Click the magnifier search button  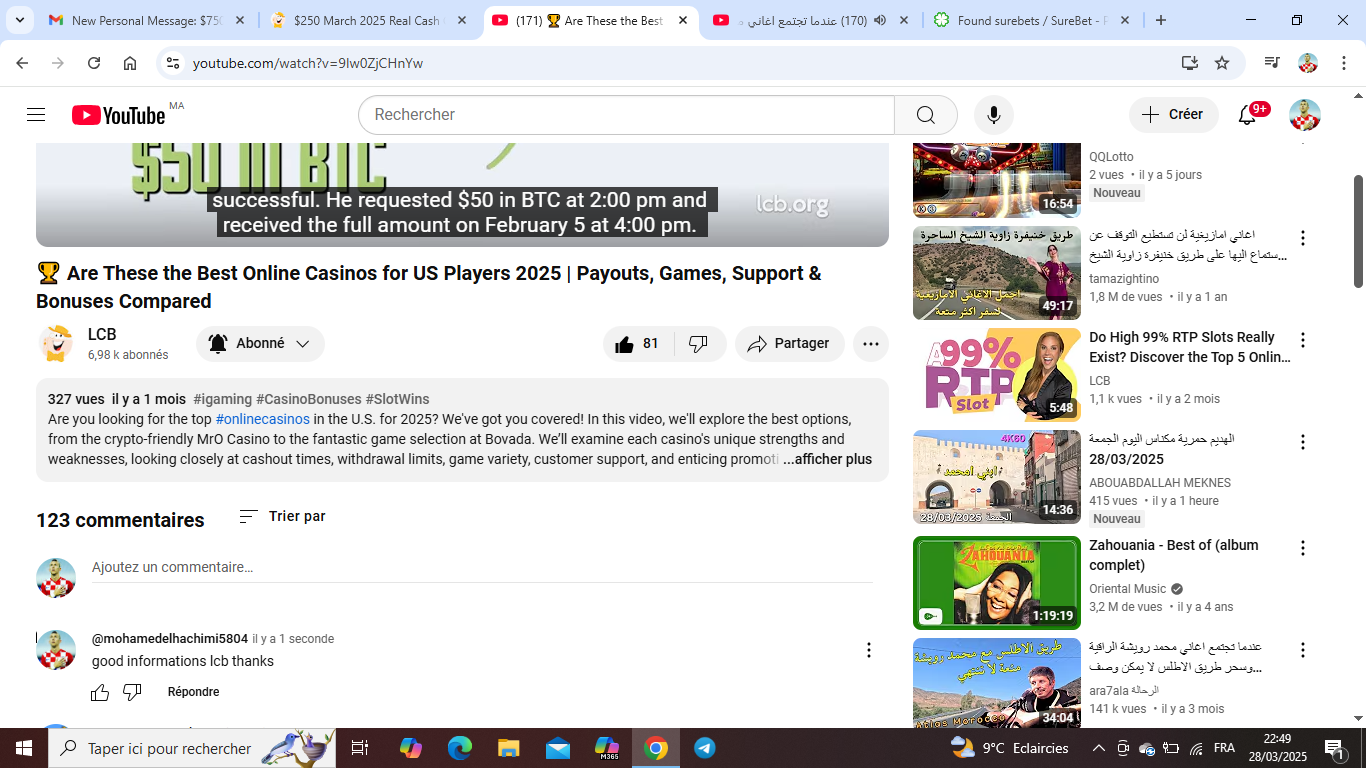pos(926,115)
